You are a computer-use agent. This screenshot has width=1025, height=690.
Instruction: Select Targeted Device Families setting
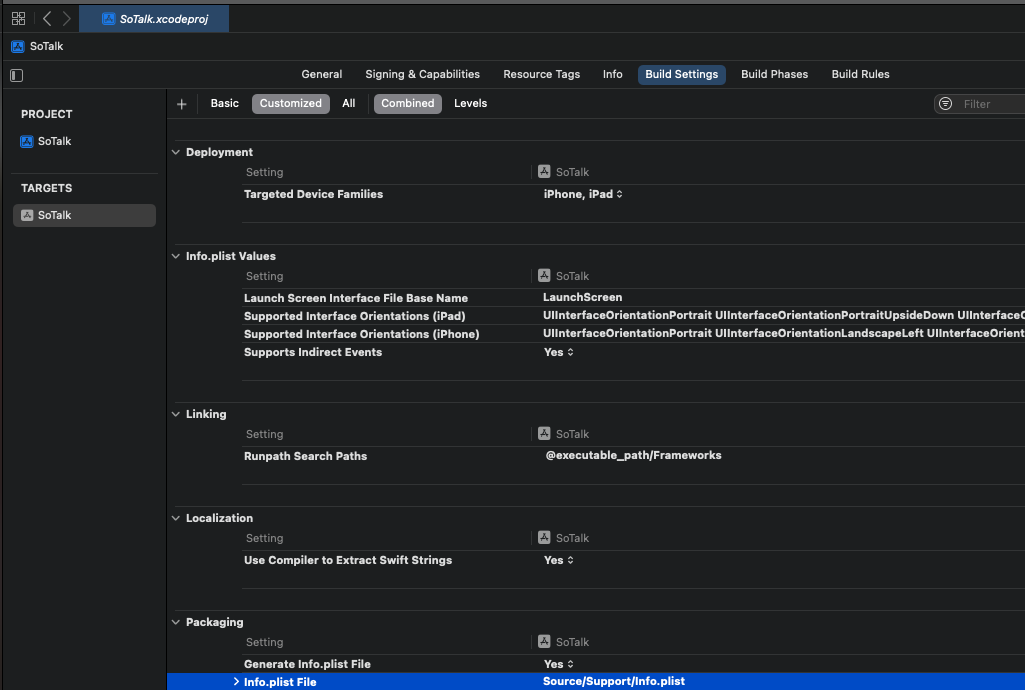click(x=313, y=194)
